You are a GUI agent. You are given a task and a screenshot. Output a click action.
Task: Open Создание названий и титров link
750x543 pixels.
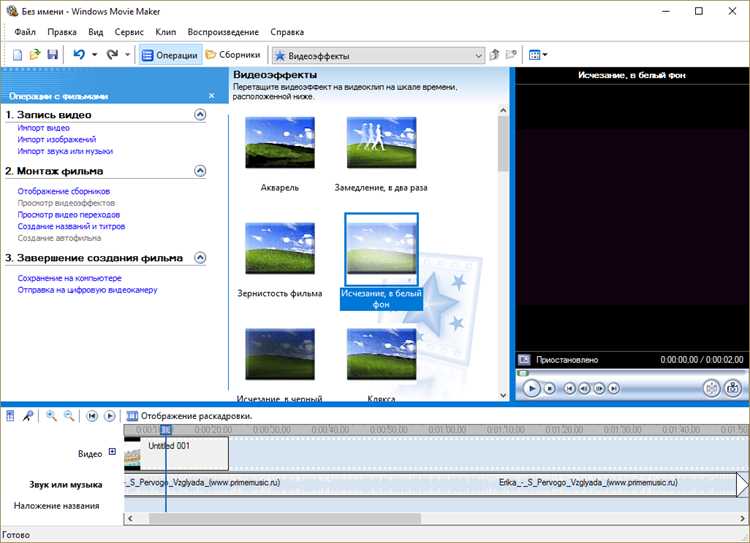click(71, 226)
